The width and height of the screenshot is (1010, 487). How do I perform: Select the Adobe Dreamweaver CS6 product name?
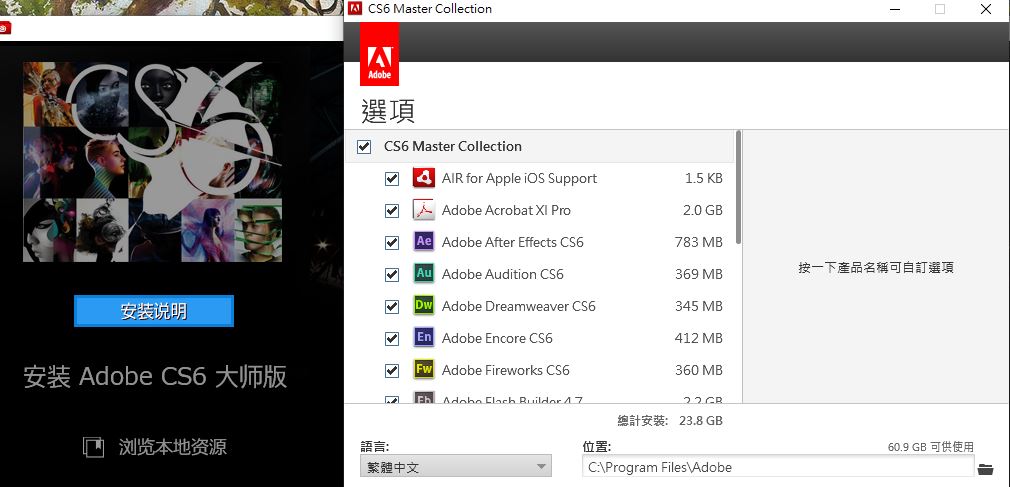click(x=518, y=306)
